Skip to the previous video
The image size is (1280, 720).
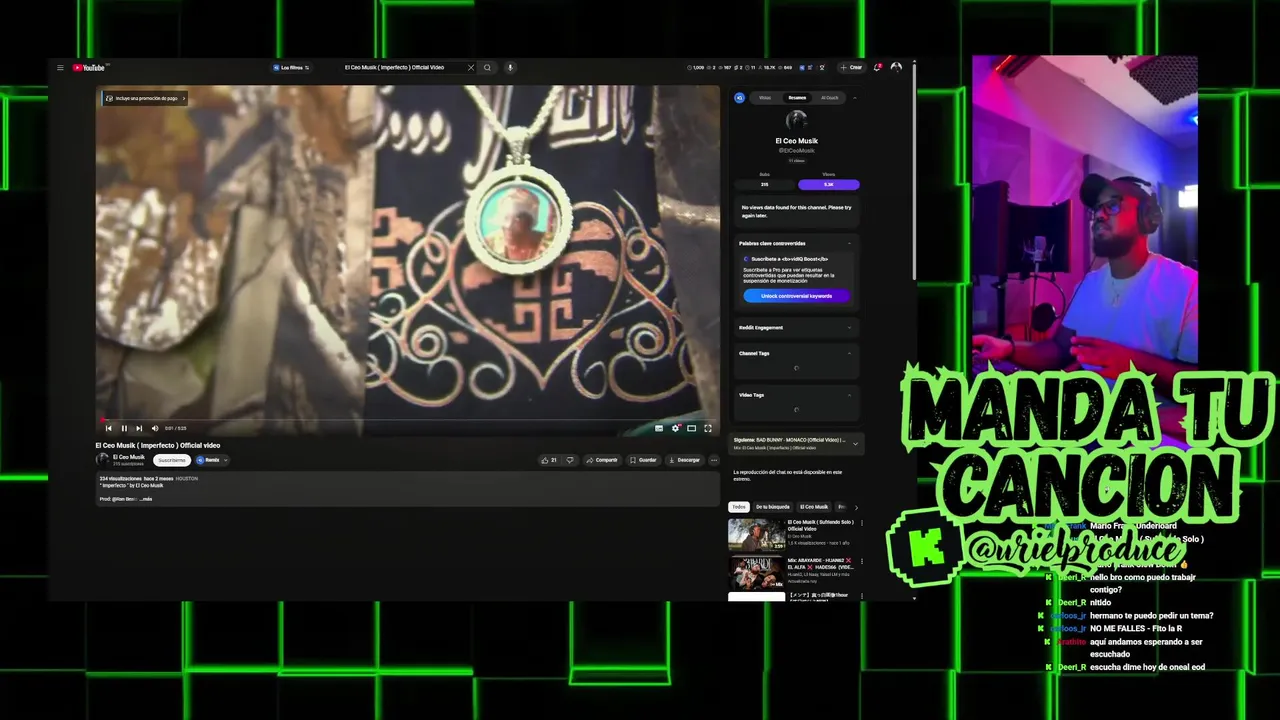(109, 428)
